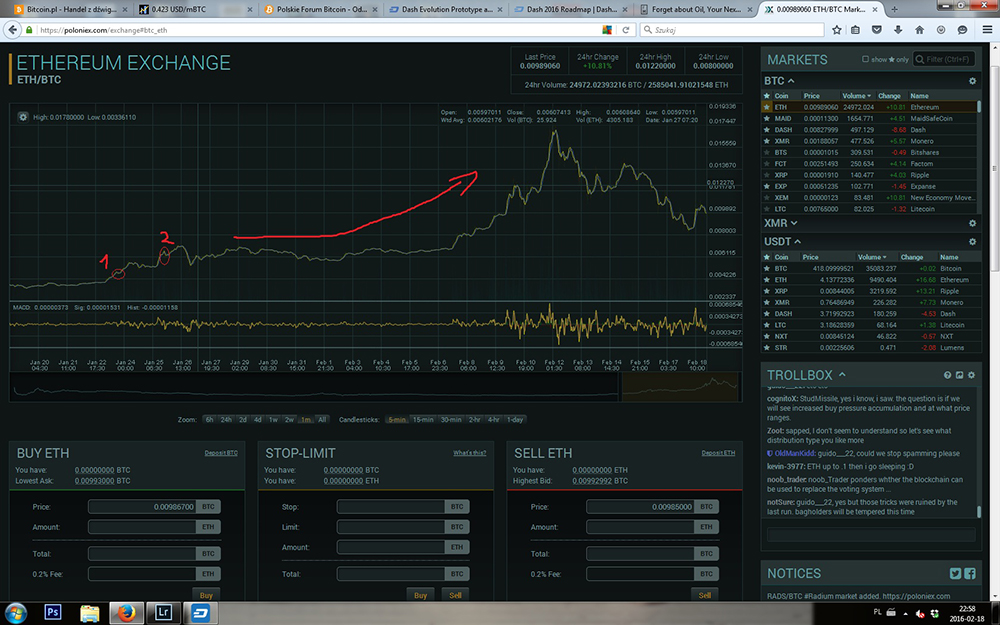Pop out the Trollbox window icon

tap(959, 375)
